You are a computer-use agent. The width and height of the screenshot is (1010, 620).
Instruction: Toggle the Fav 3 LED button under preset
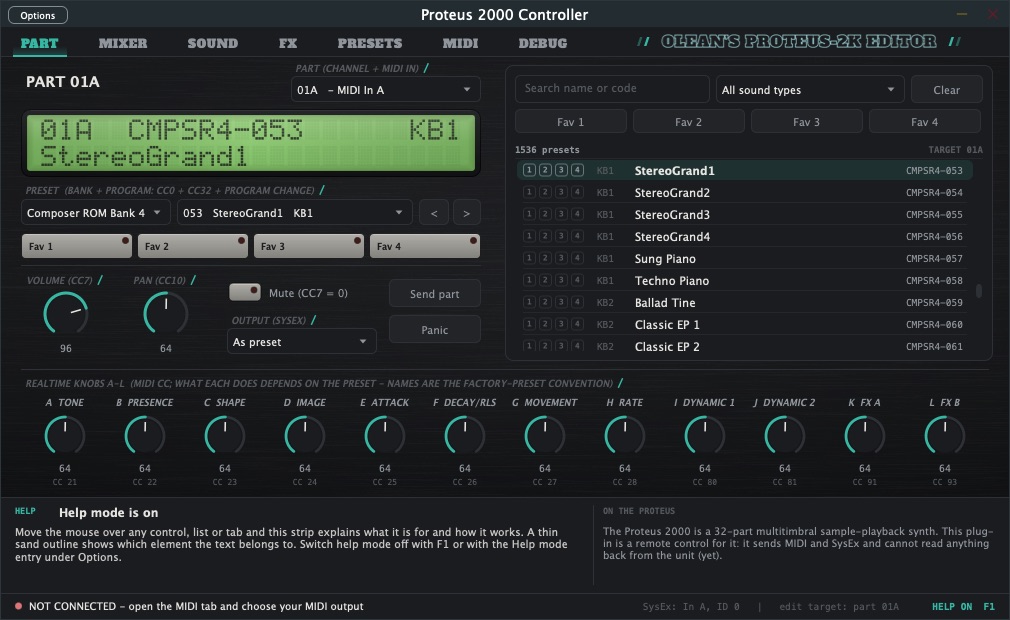[x=309, y=246]
